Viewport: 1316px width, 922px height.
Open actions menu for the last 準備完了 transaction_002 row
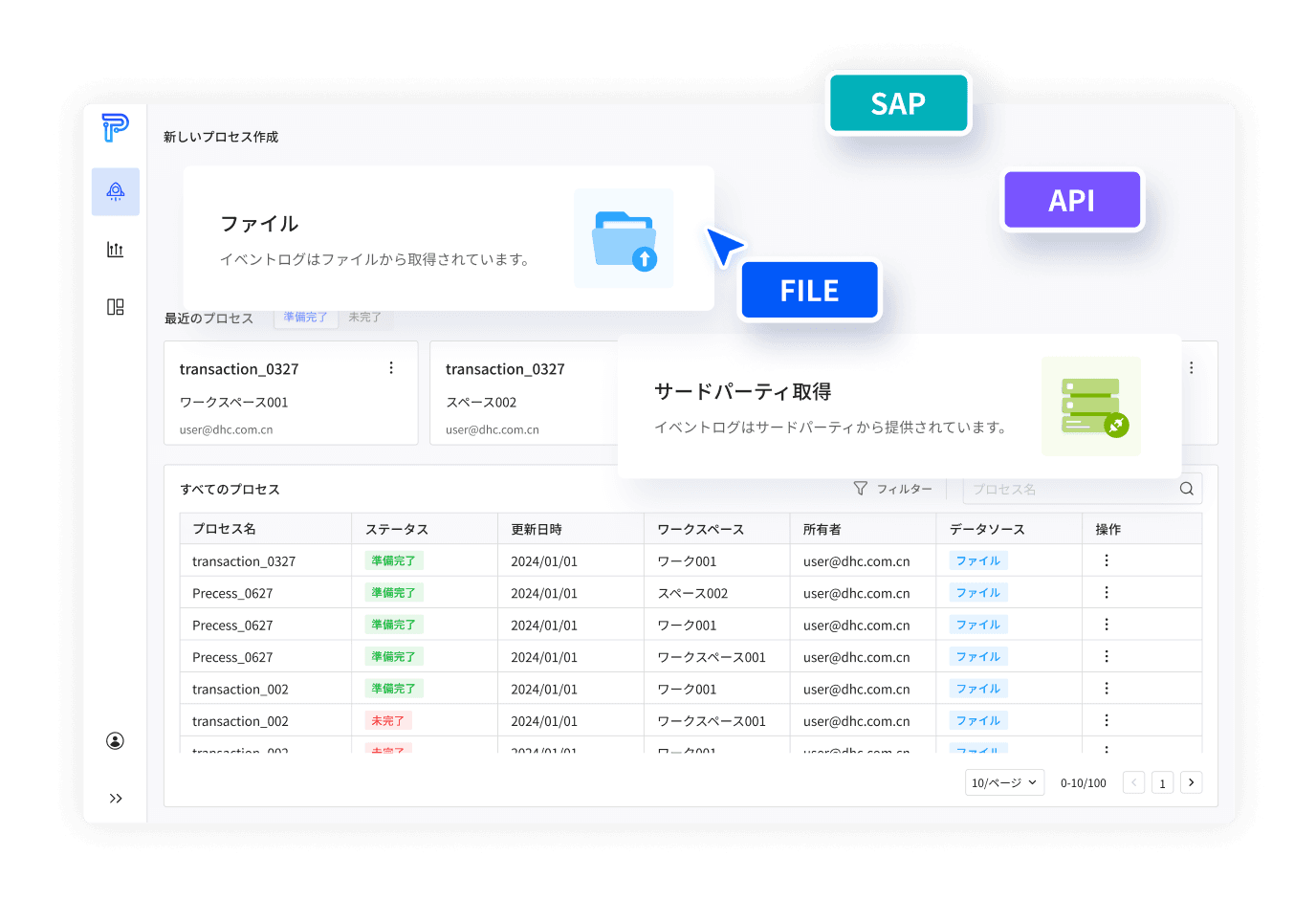click(x=1107, y=689)
